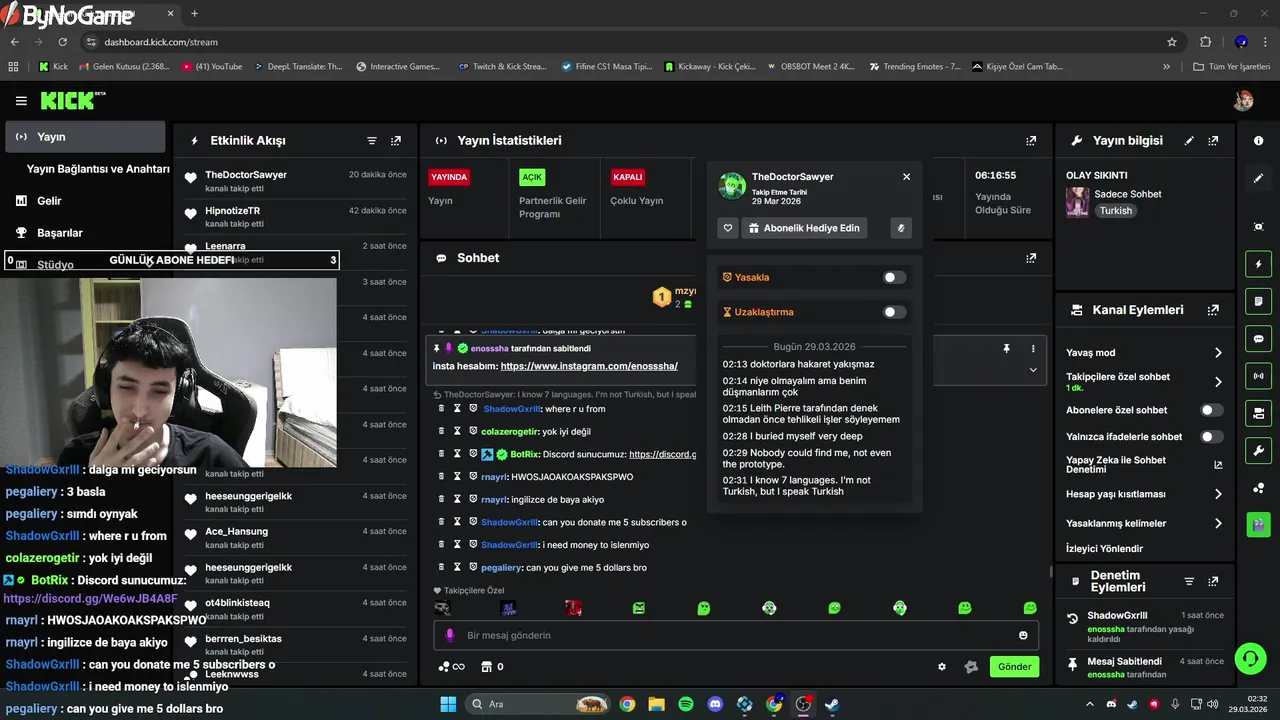
Task: Expand the Takipçilere özel sohbet options
Action: pos(1218,382)
